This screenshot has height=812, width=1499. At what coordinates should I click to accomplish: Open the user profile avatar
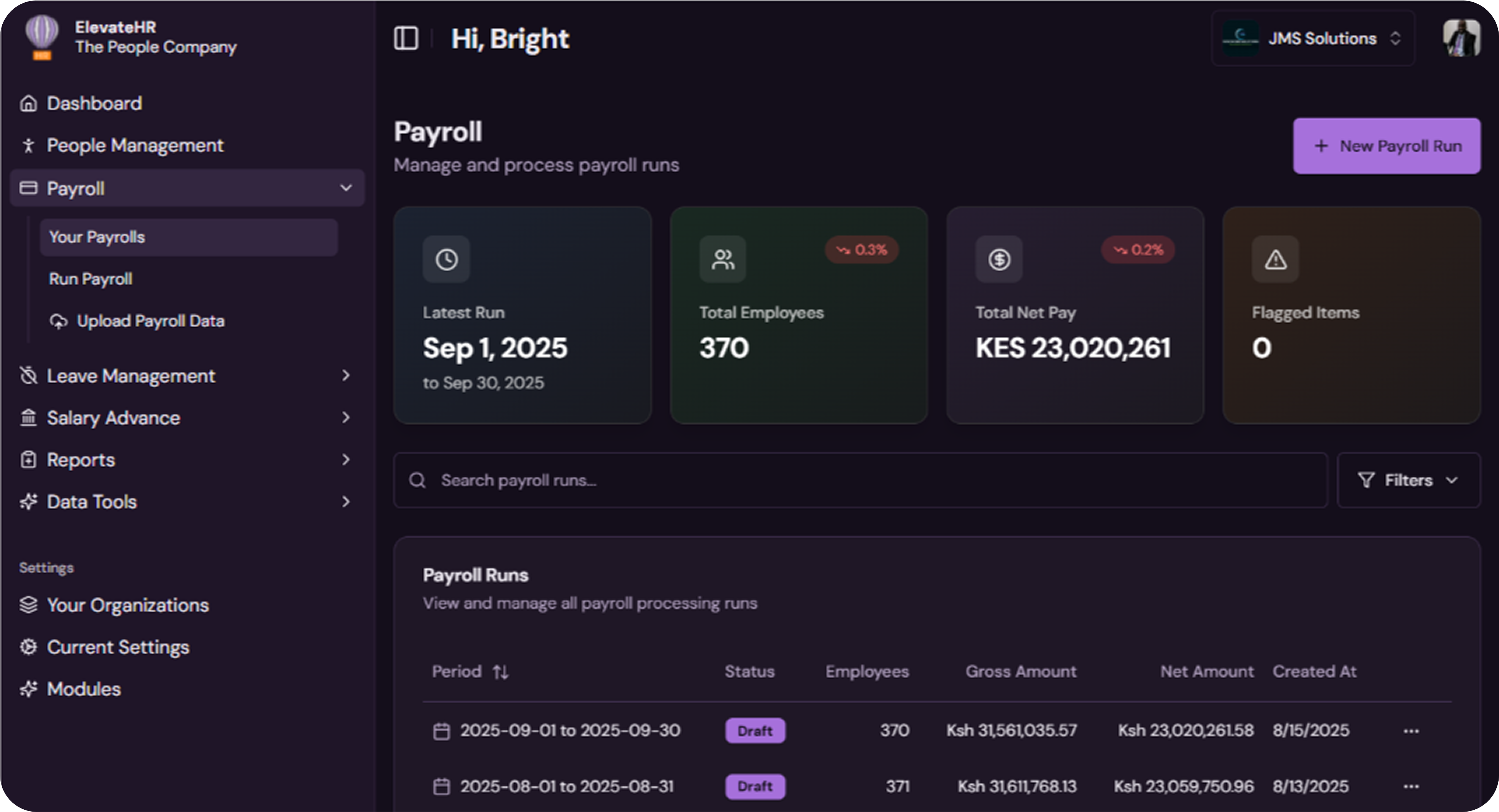1461,38
